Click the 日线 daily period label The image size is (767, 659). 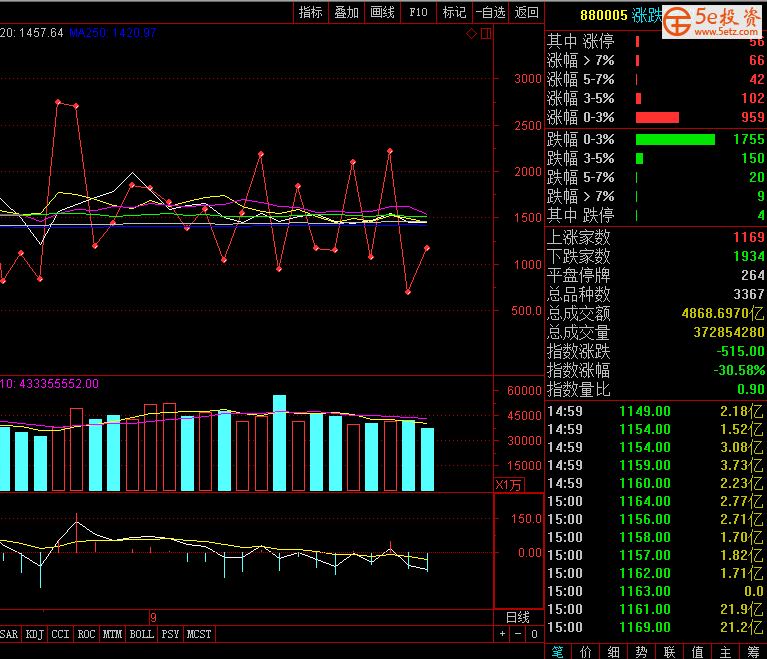[x=518, y=617]
